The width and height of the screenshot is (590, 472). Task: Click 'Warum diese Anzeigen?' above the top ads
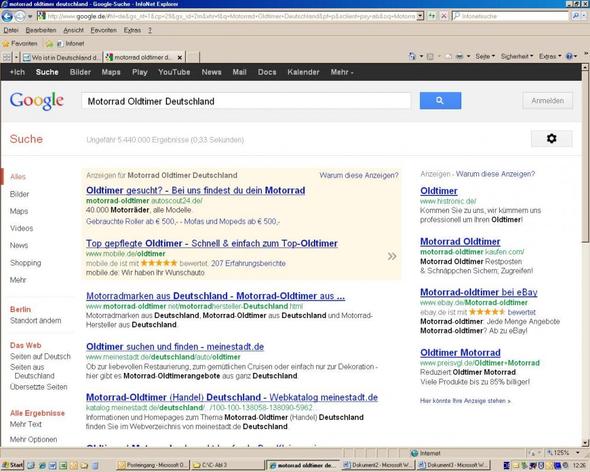point(359,175)
